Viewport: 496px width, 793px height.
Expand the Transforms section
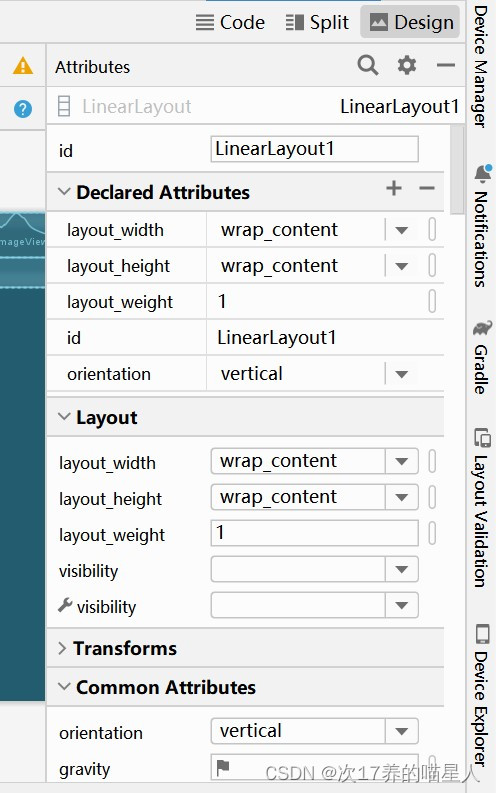click(x=62, y=648)
